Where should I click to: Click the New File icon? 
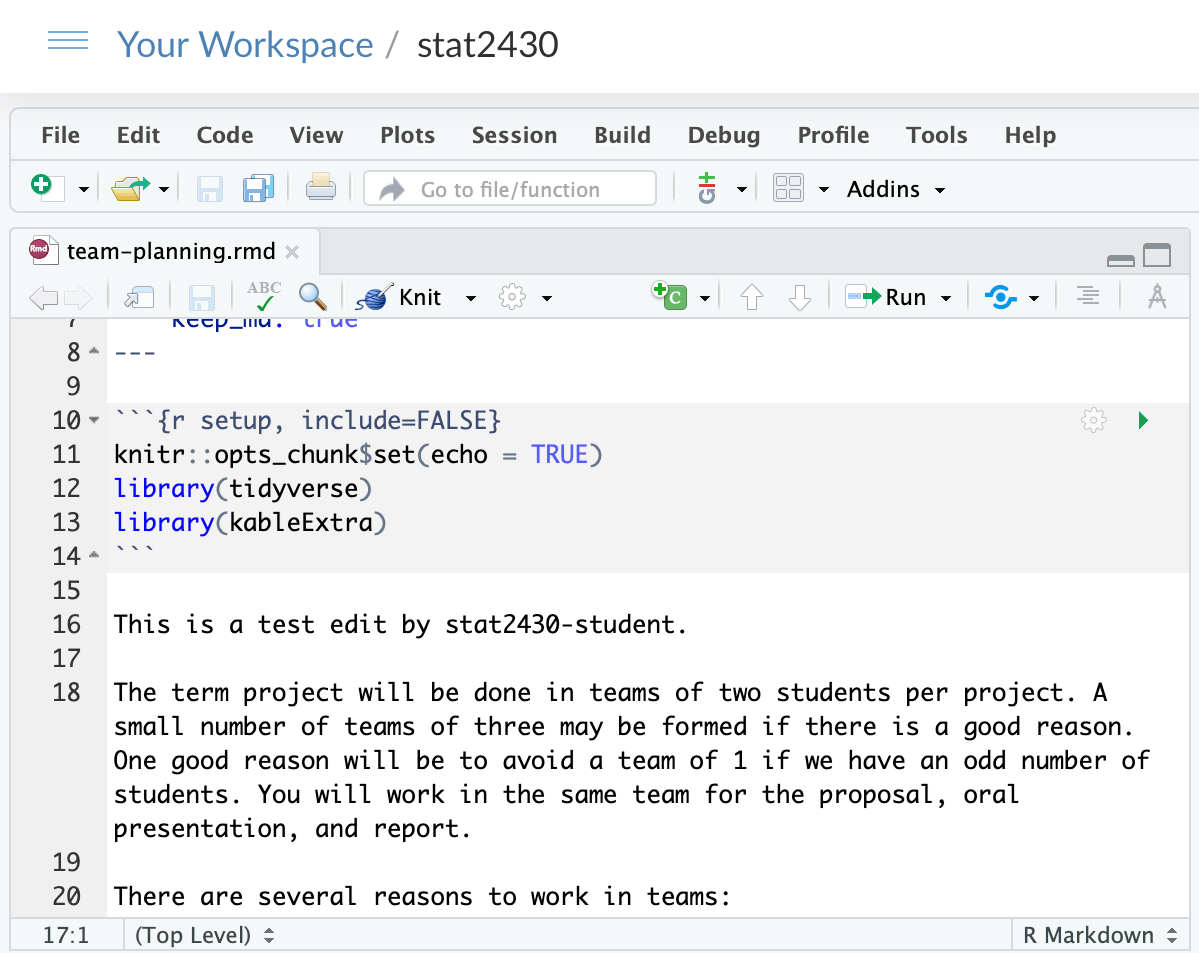46,187
